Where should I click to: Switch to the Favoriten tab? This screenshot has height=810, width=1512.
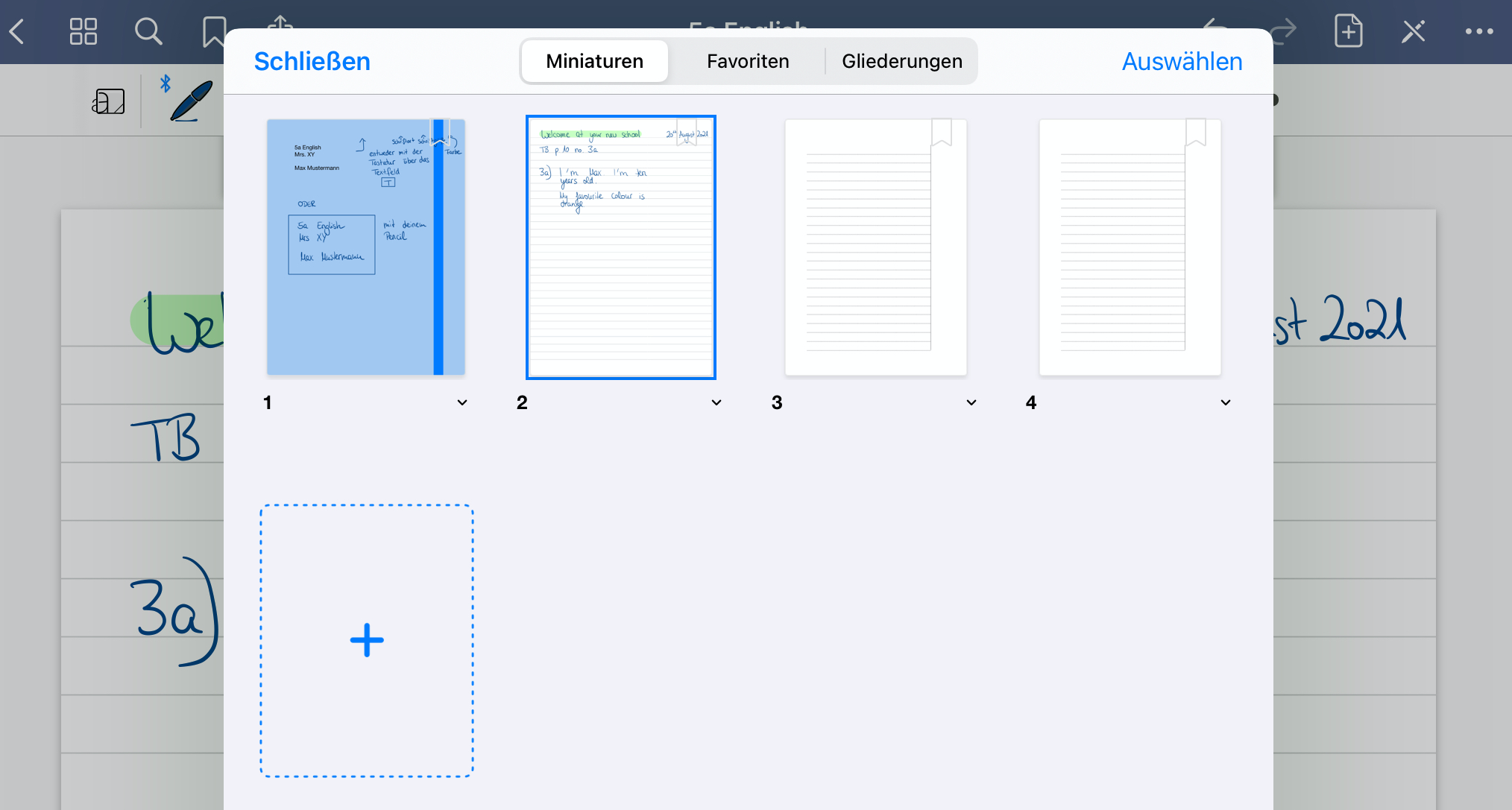coord(748,61)
